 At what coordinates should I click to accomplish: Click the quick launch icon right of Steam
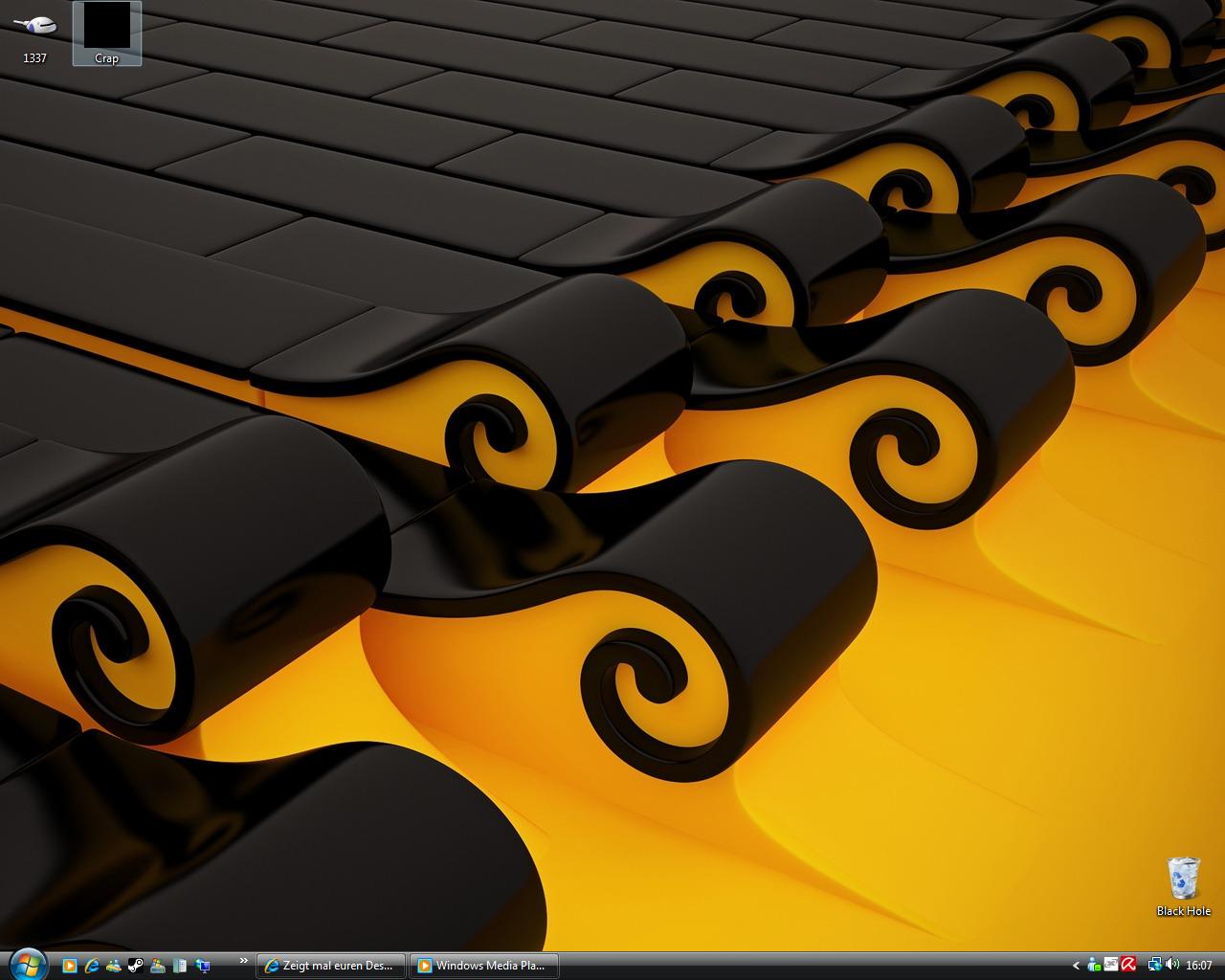158,966
